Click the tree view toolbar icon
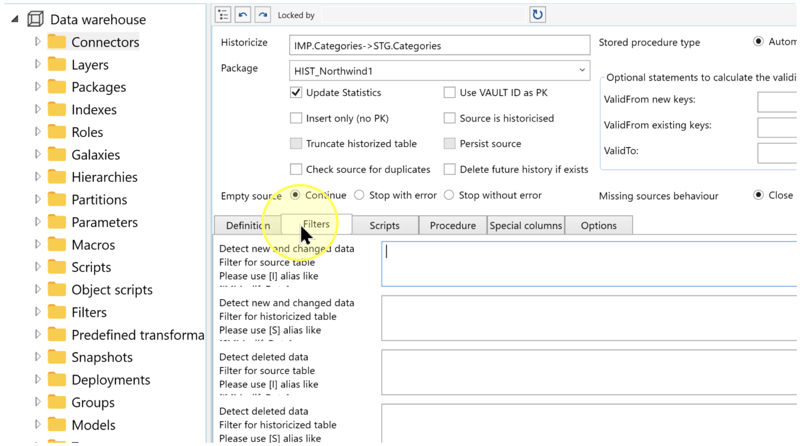The height and width of the screenshot is (446, 800). (x=223, y=15)
